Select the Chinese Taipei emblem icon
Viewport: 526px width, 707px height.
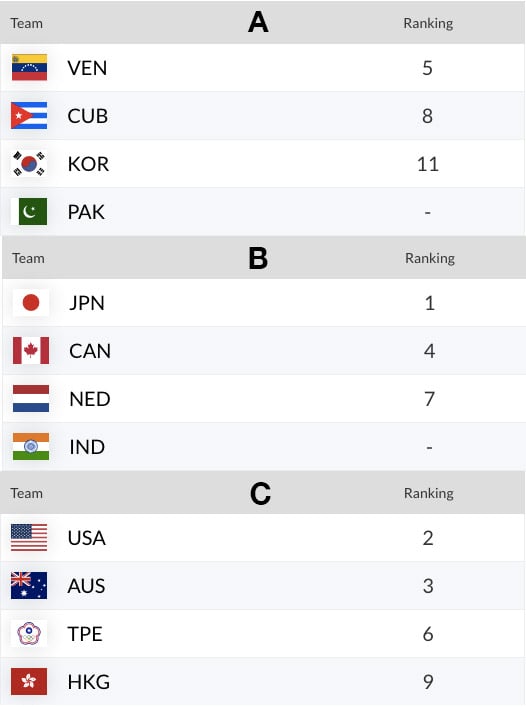[x=29, y=634]
